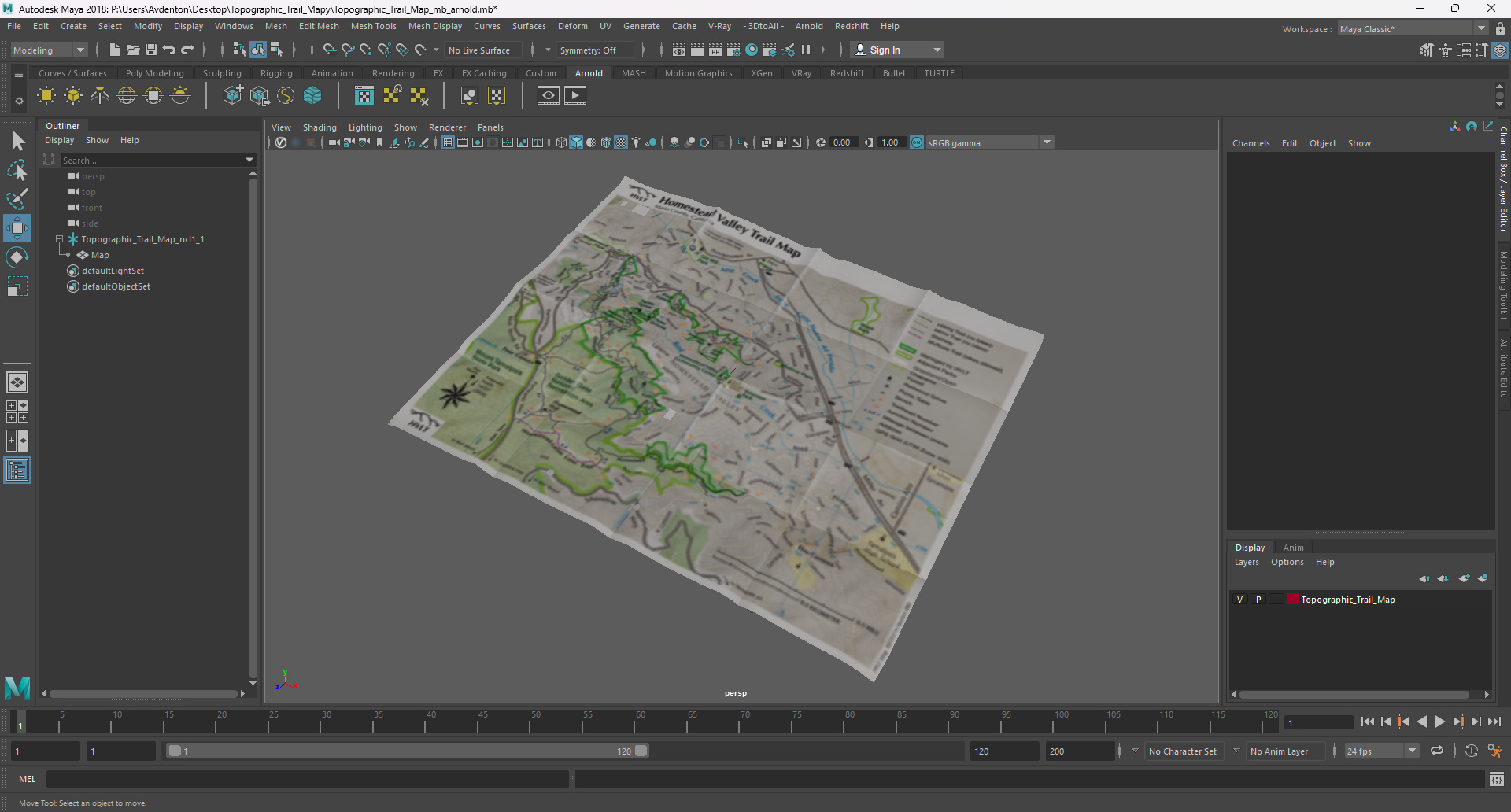This screenshot has height=812, width=1511.
Task: Create an Arnold light portal
Action: coord(153,96)
